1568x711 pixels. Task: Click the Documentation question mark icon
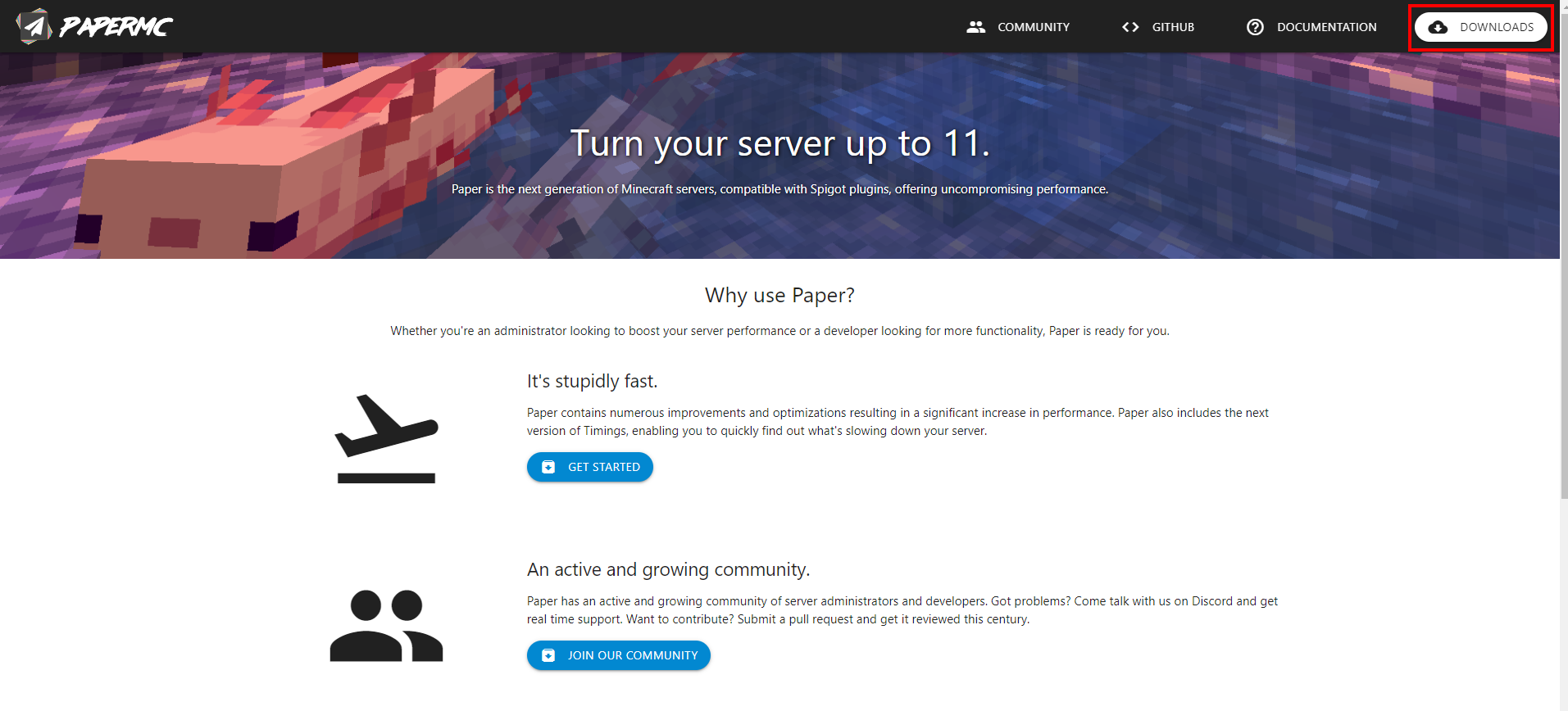pyautogui.click(x=1255, y=27)
